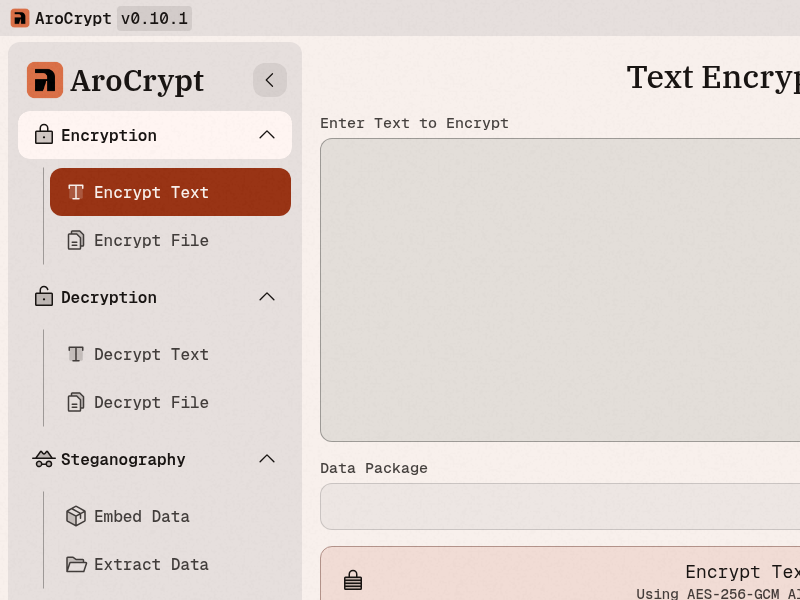This screenshot has width=800, height=600.
Task: Collapse the Encryption section chevron
Action: (267, 135)
